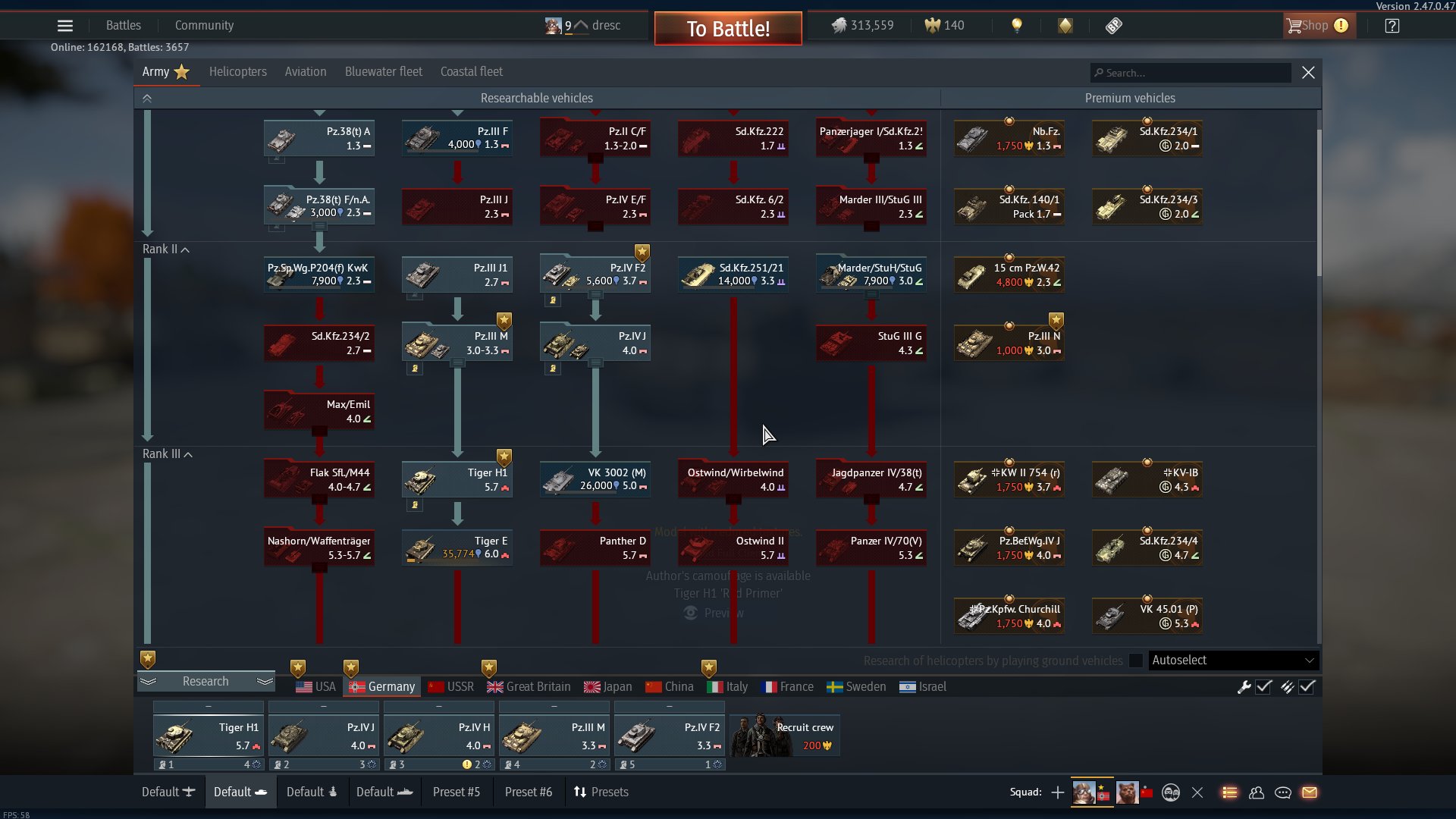Leave squad with the X icon
Screen dimensions: 1456x819
pos(1197,792)
